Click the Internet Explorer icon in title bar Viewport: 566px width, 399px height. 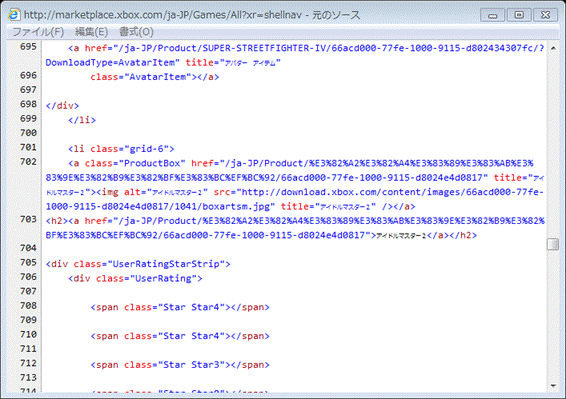tap(14, 15)
